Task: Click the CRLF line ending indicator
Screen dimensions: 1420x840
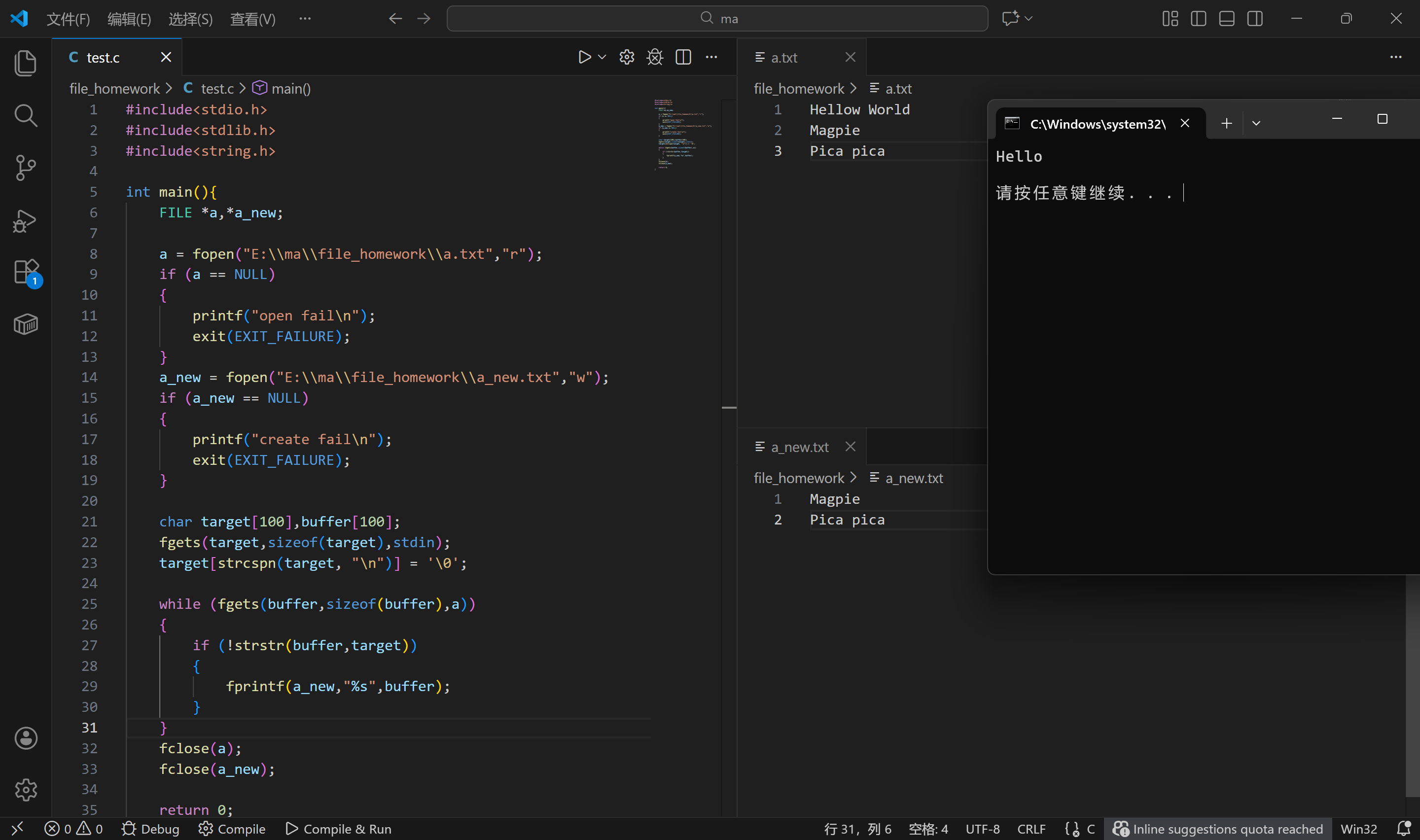Action: click(1030, 829)
